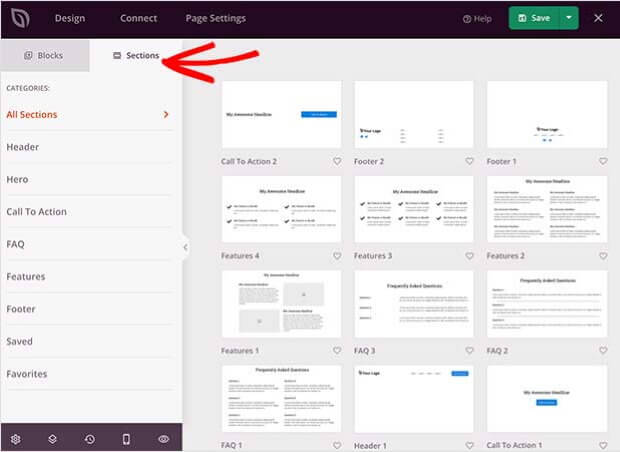Open revision history clock icon

pos(90,439)
